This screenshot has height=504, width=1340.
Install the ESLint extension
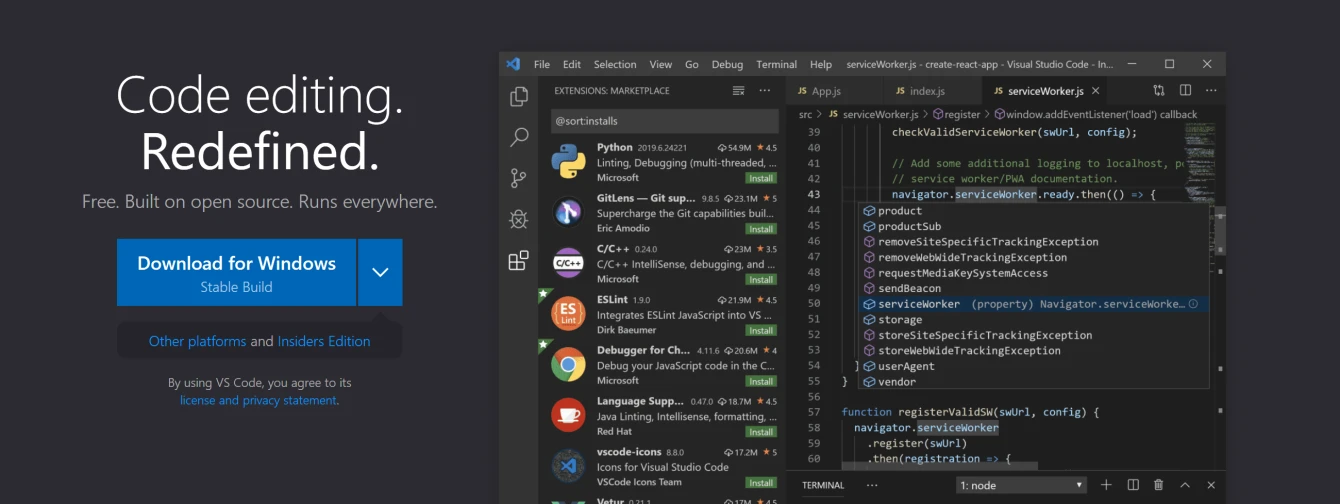tap(761, 330)
